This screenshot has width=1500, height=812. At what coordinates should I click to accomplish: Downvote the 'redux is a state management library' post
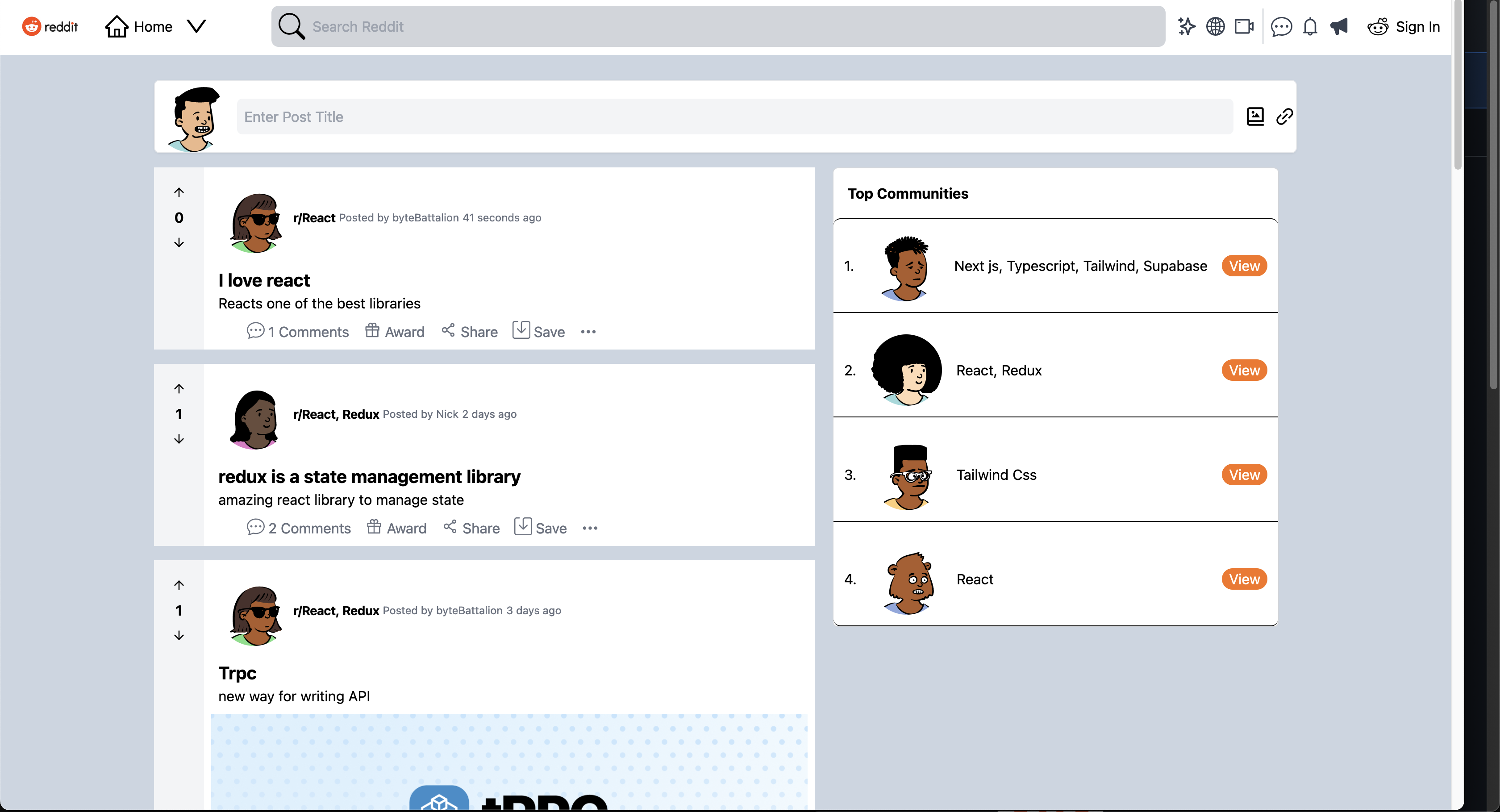click(x=179, y=439)
